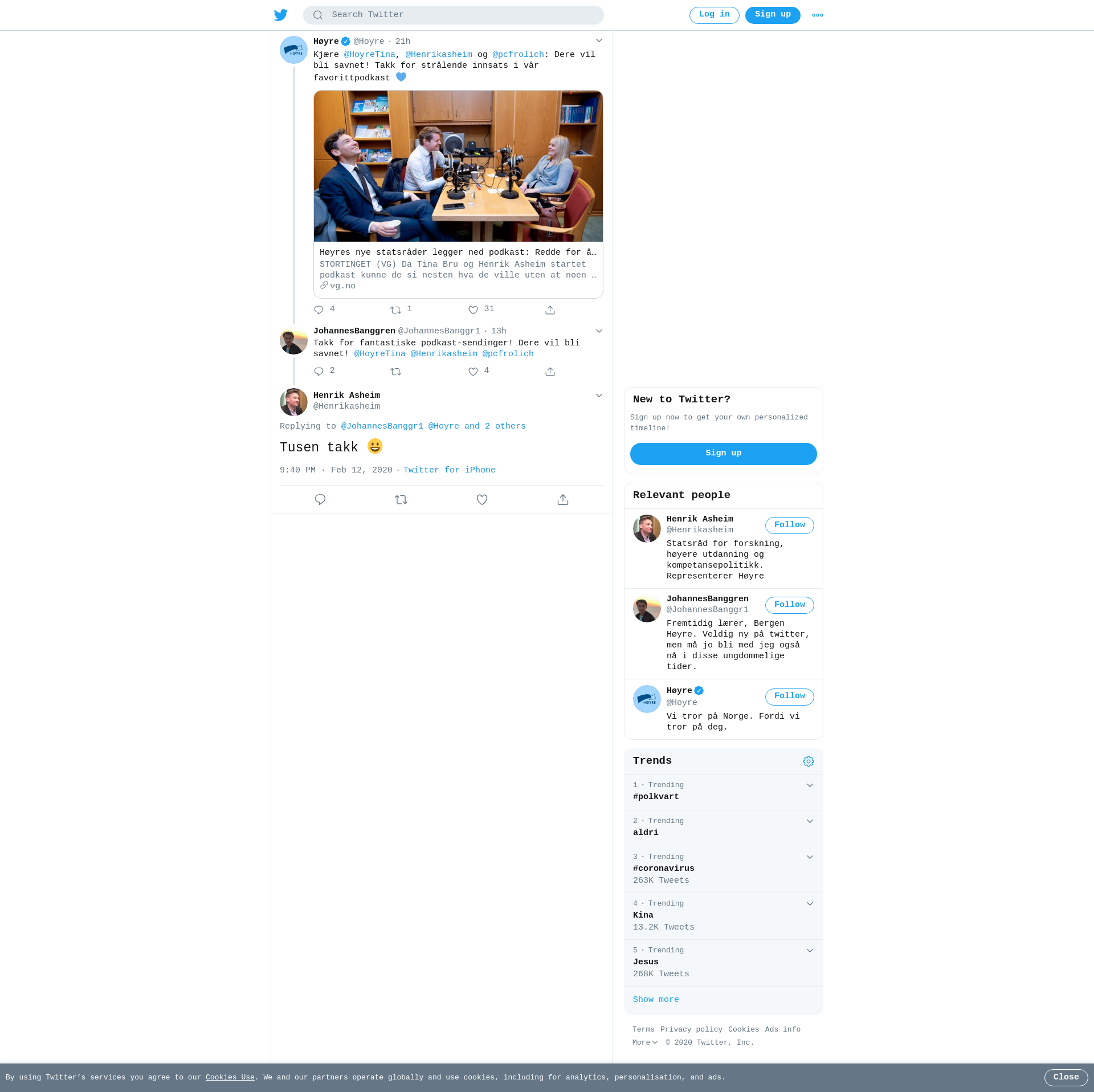Reply to the Høyre tweet
1094x1092 pixels.
(x=319, y=310)
